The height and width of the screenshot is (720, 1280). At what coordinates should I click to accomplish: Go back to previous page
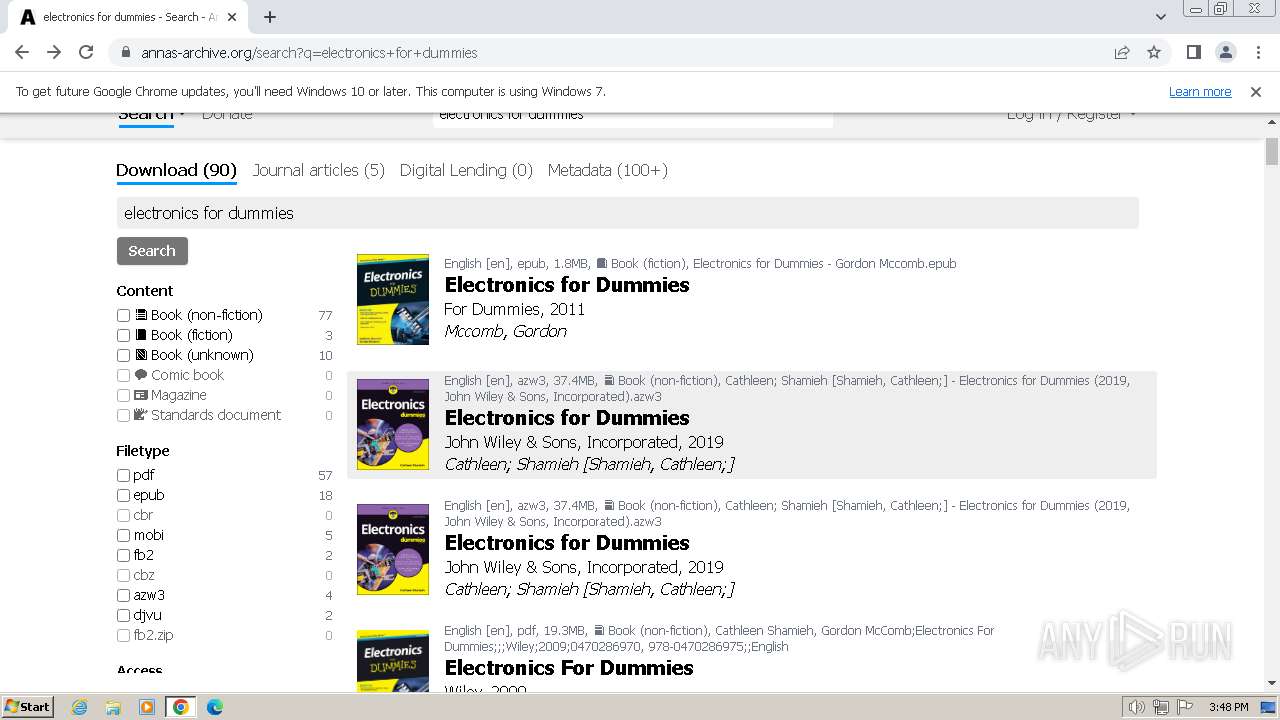(22, 52)
